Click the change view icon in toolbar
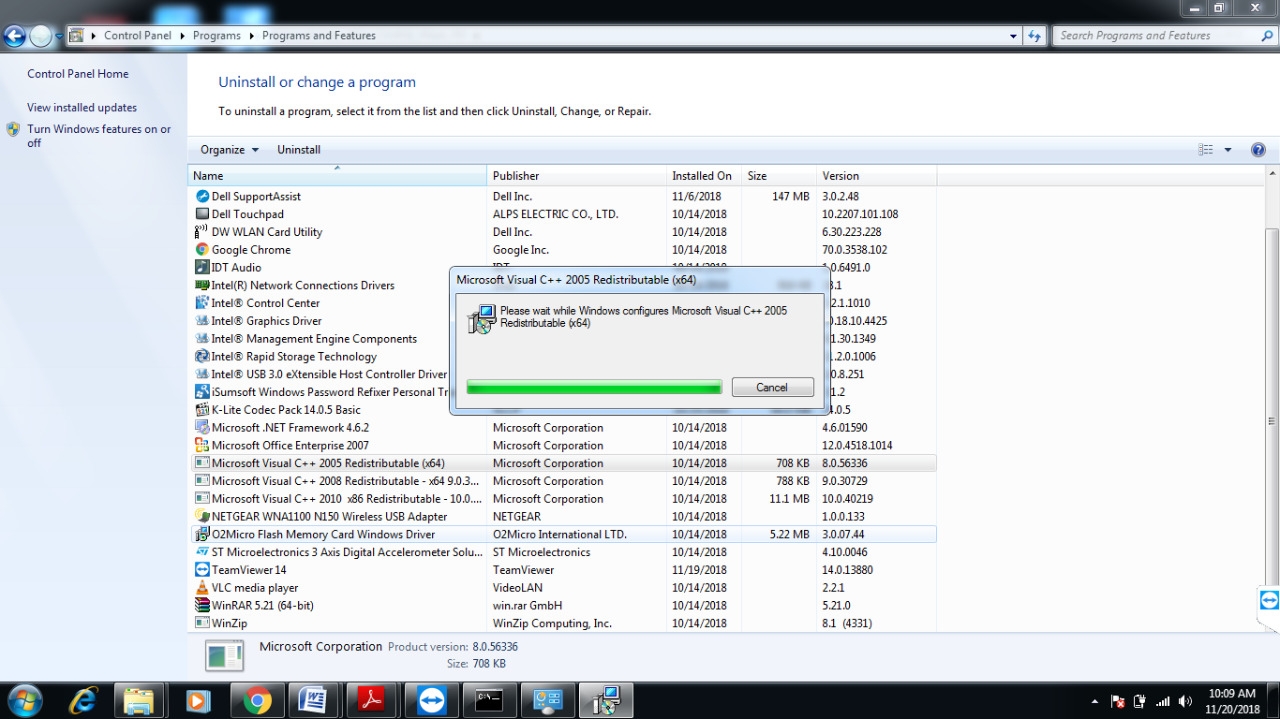Viewport: 1280px width, 719px height. coord(1206,150)
